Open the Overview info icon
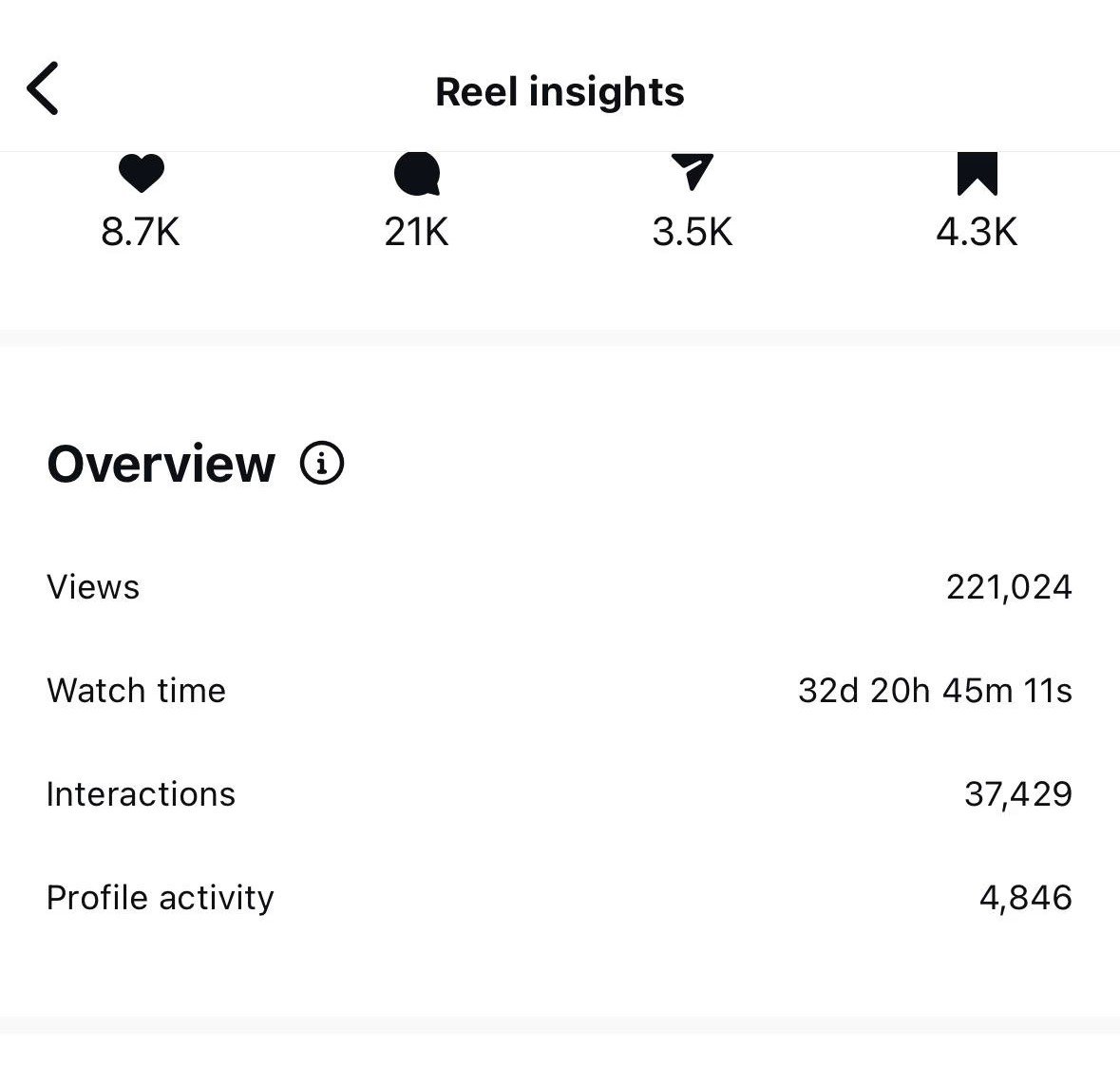The width and height of the screenshot is (1120, 1086). [x=322, y=464]
